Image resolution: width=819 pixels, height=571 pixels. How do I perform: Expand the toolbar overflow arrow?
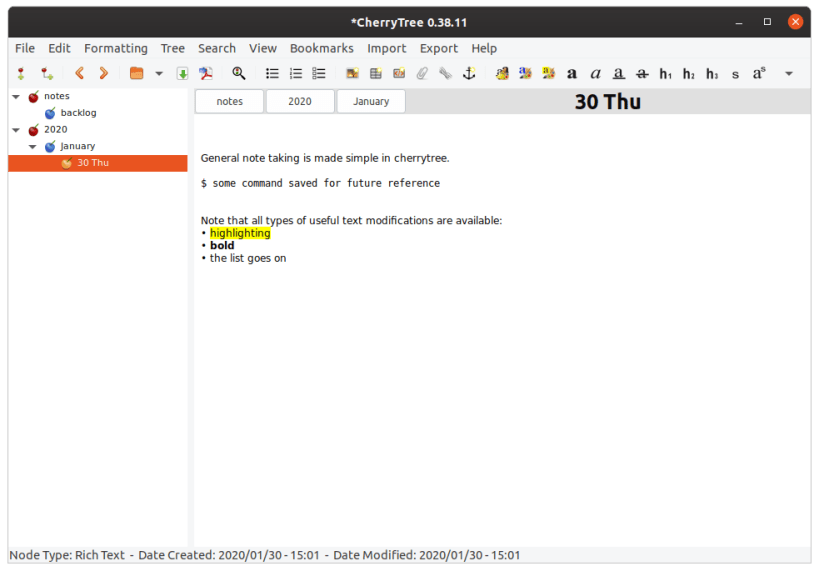coord(789,74)
